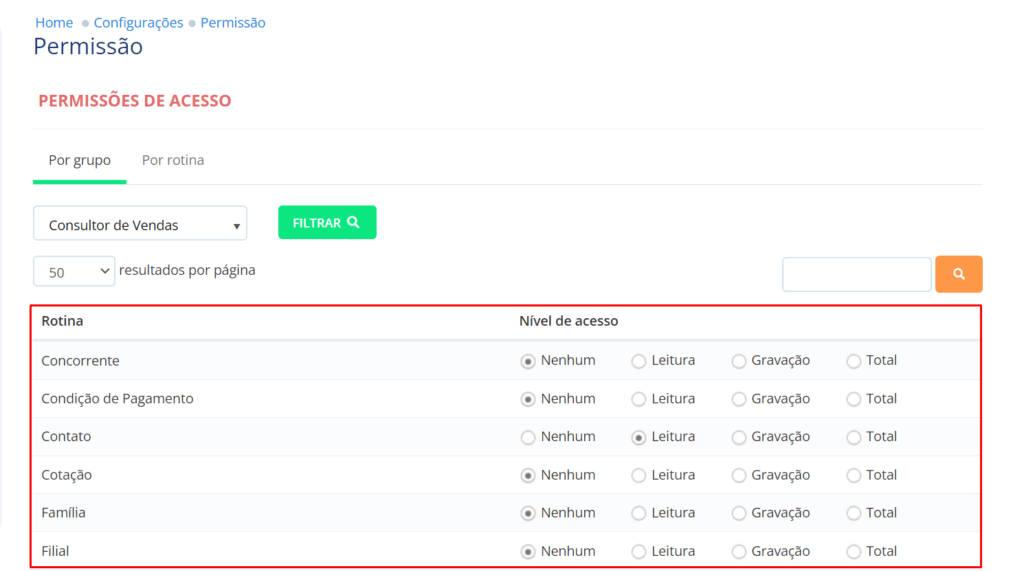Click the Família row name

coord(63,513)
